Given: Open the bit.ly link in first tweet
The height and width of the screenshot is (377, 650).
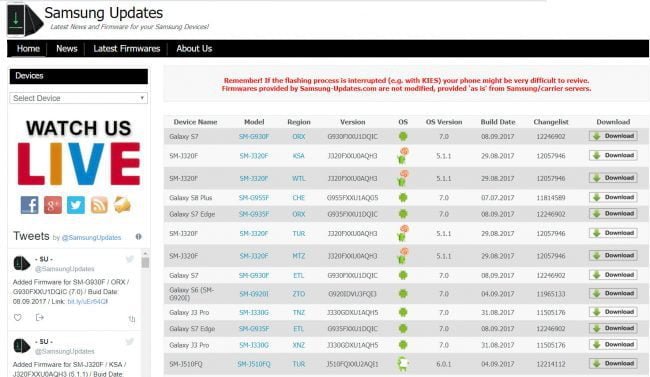Looking at the screenshot, I should [x=87, y=302].
